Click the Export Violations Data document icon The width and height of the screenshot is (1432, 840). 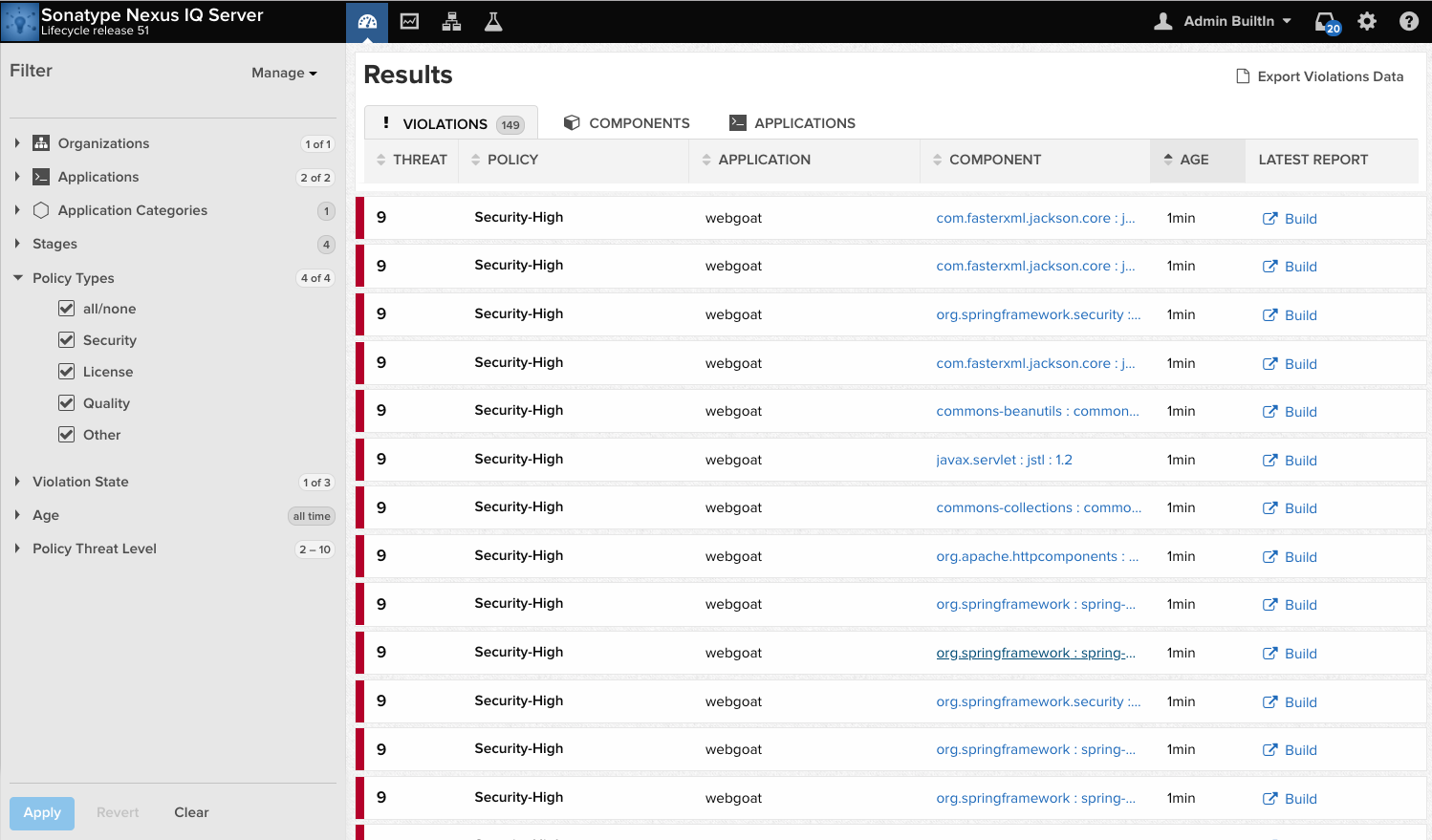pos(1242,75)
